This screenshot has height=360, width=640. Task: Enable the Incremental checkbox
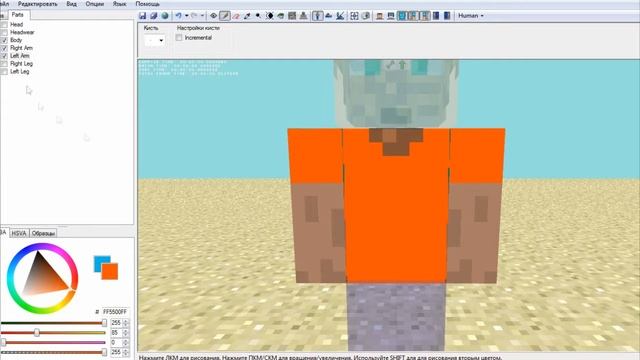(179, 38)
